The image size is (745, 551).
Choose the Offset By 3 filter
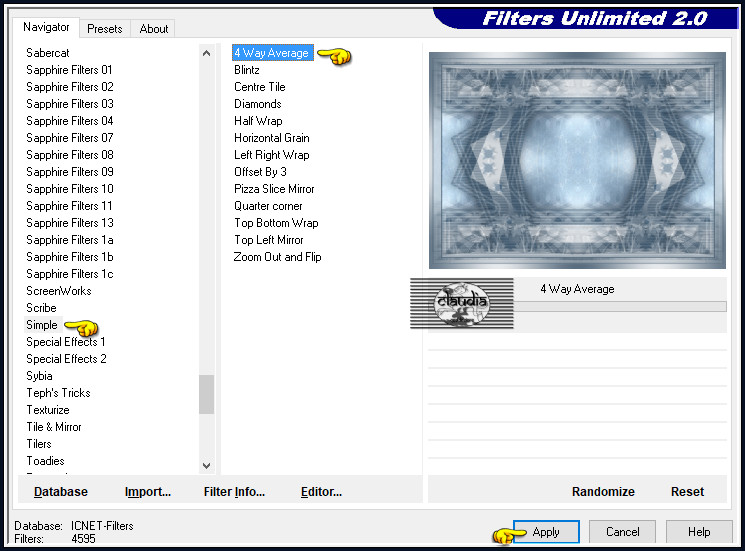(260, 172)
